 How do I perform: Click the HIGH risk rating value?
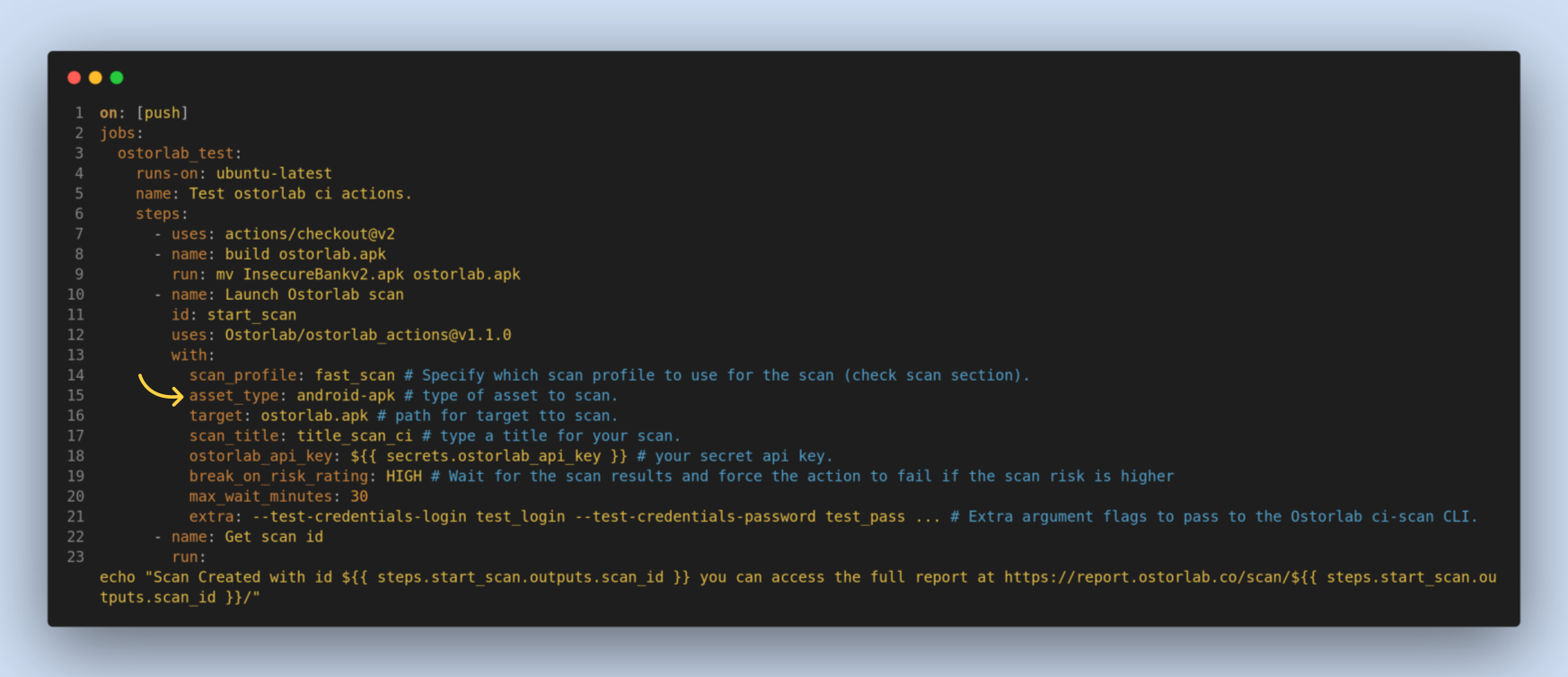404,477
